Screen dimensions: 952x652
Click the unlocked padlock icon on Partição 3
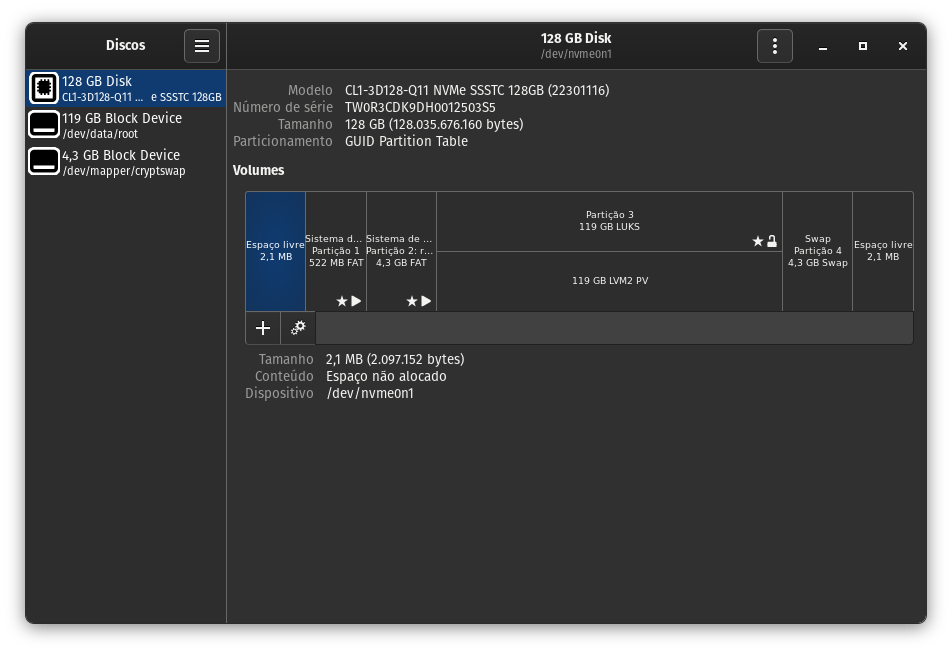[x=772, y=241]
